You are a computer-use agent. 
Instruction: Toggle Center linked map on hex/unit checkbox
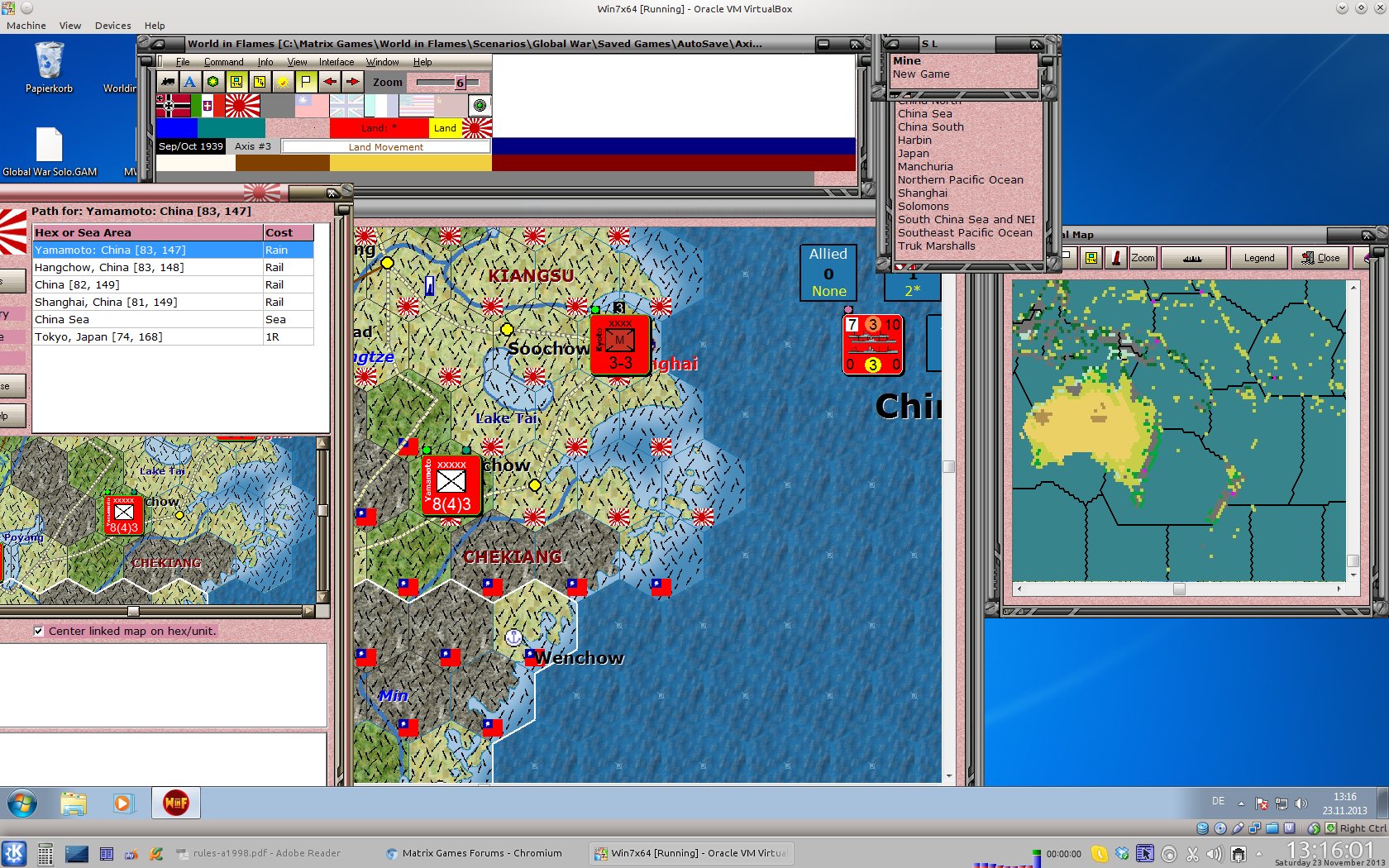click(38, 631)
